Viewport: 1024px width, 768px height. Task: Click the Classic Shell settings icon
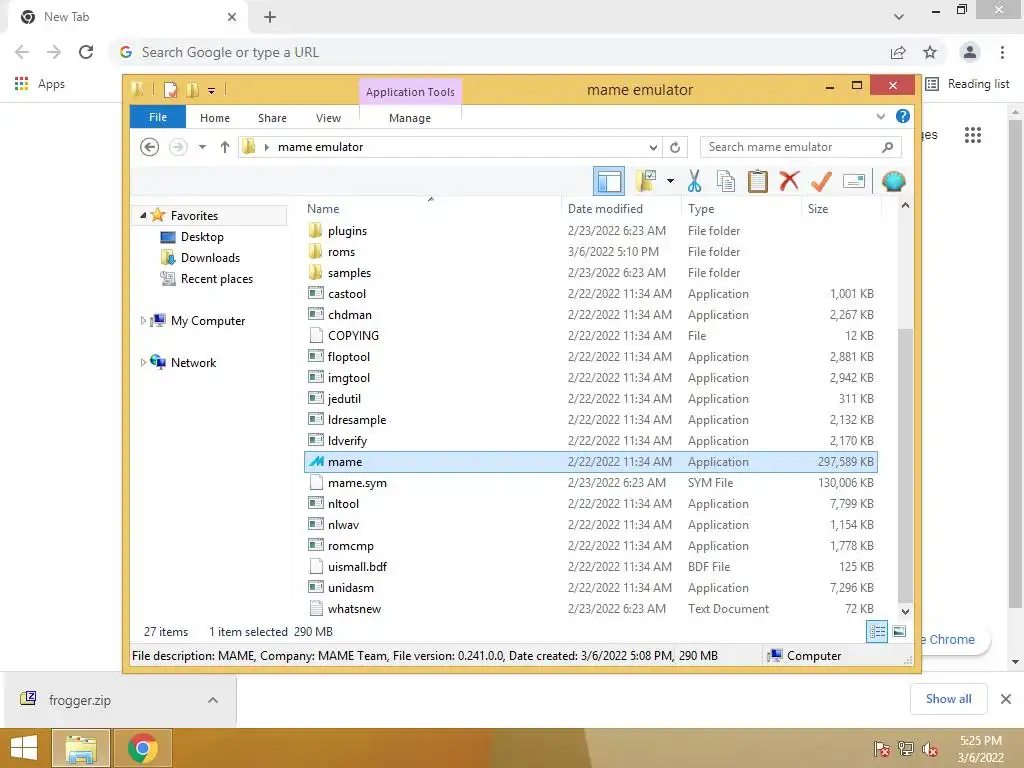893,181
